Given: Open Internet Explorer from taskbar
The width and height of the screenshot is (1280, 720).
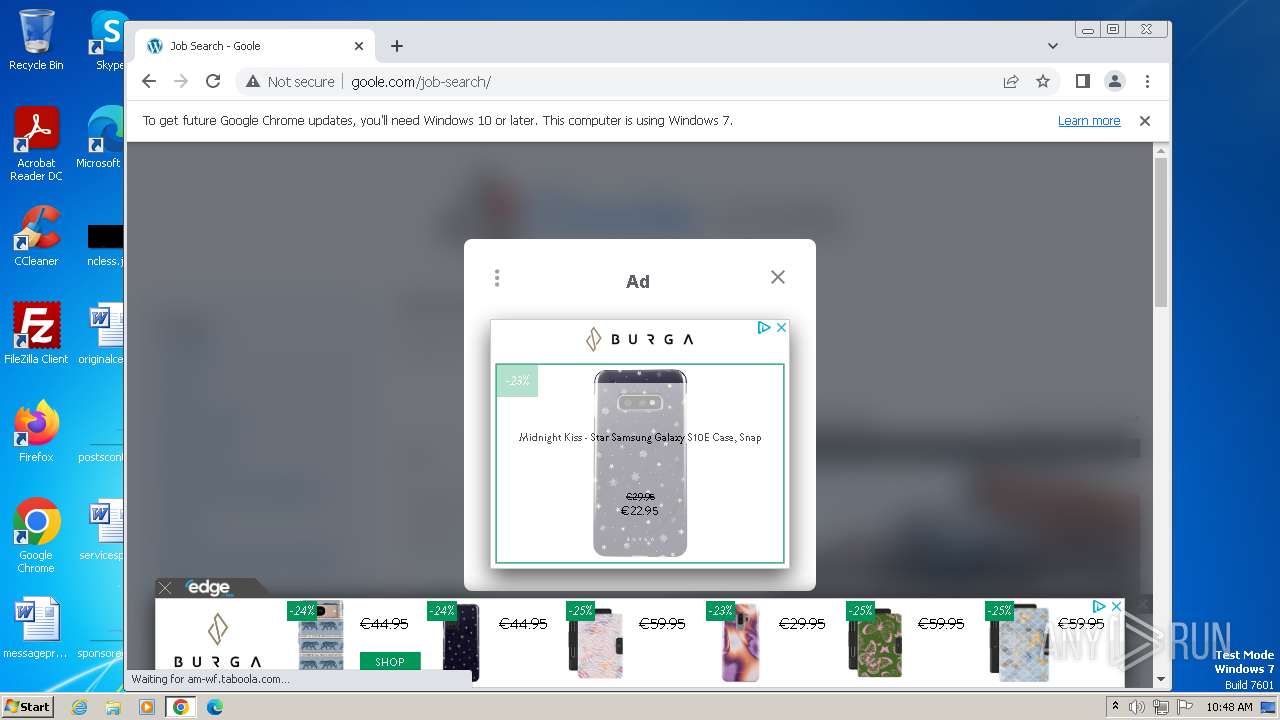Looking at the screenshot, I should 80,707.
